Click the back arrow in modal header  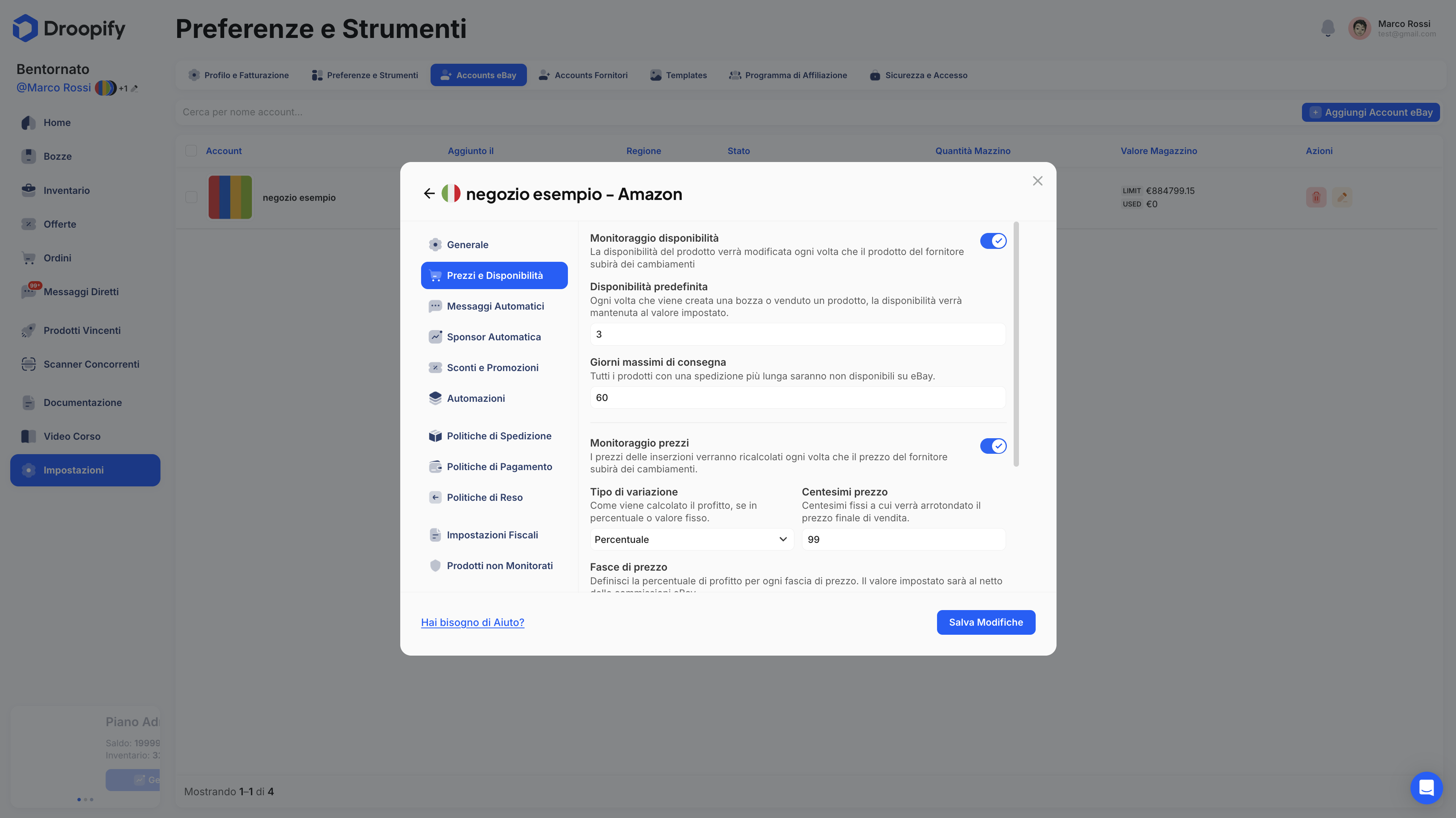(429, 194)
